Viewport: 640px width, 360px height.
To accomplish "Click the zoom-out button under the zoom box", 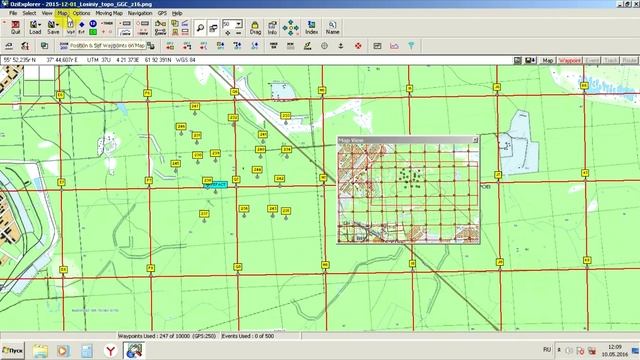I will coord(238,33).
